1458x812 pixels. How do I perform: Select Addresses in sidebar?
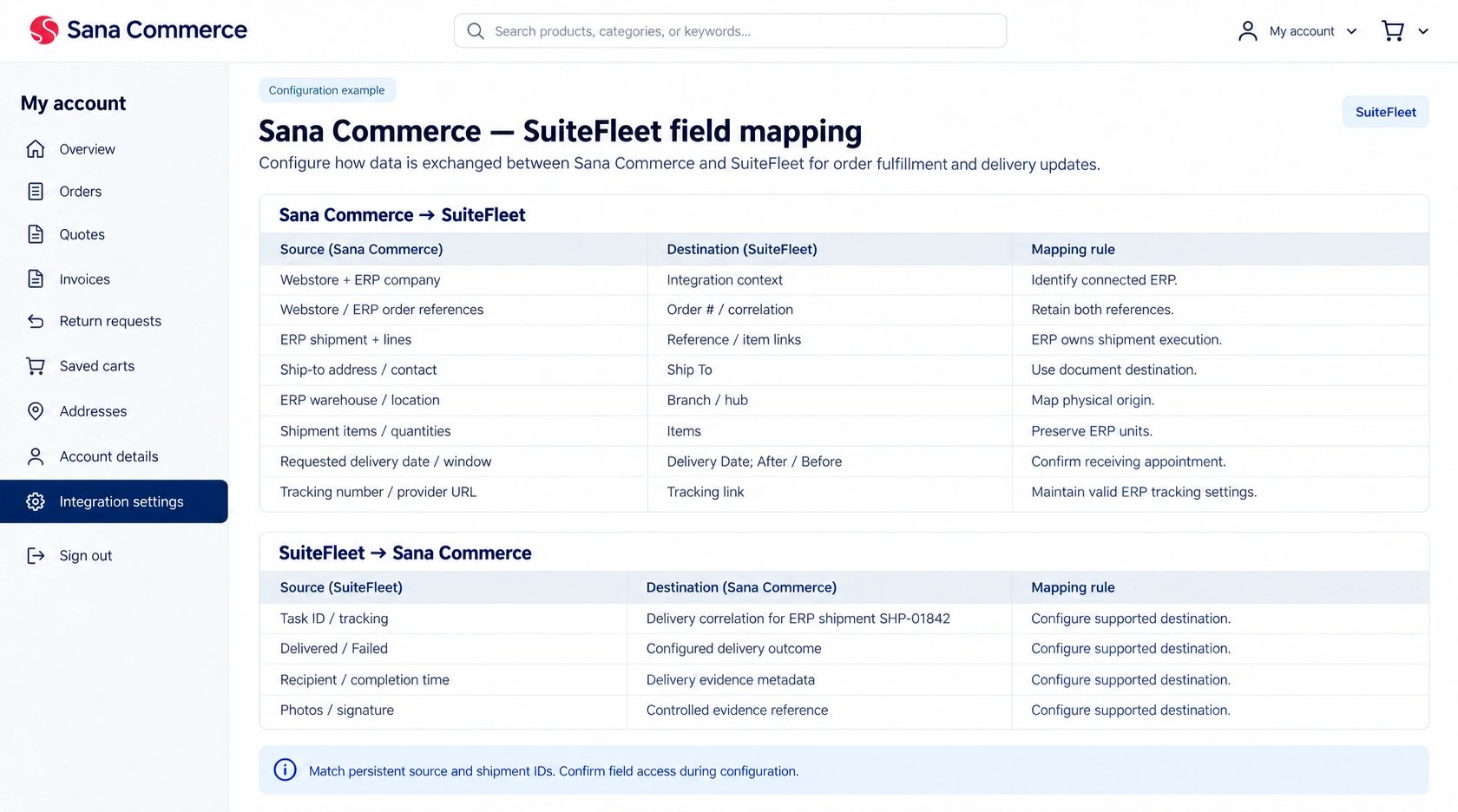[x=114, y=411]
